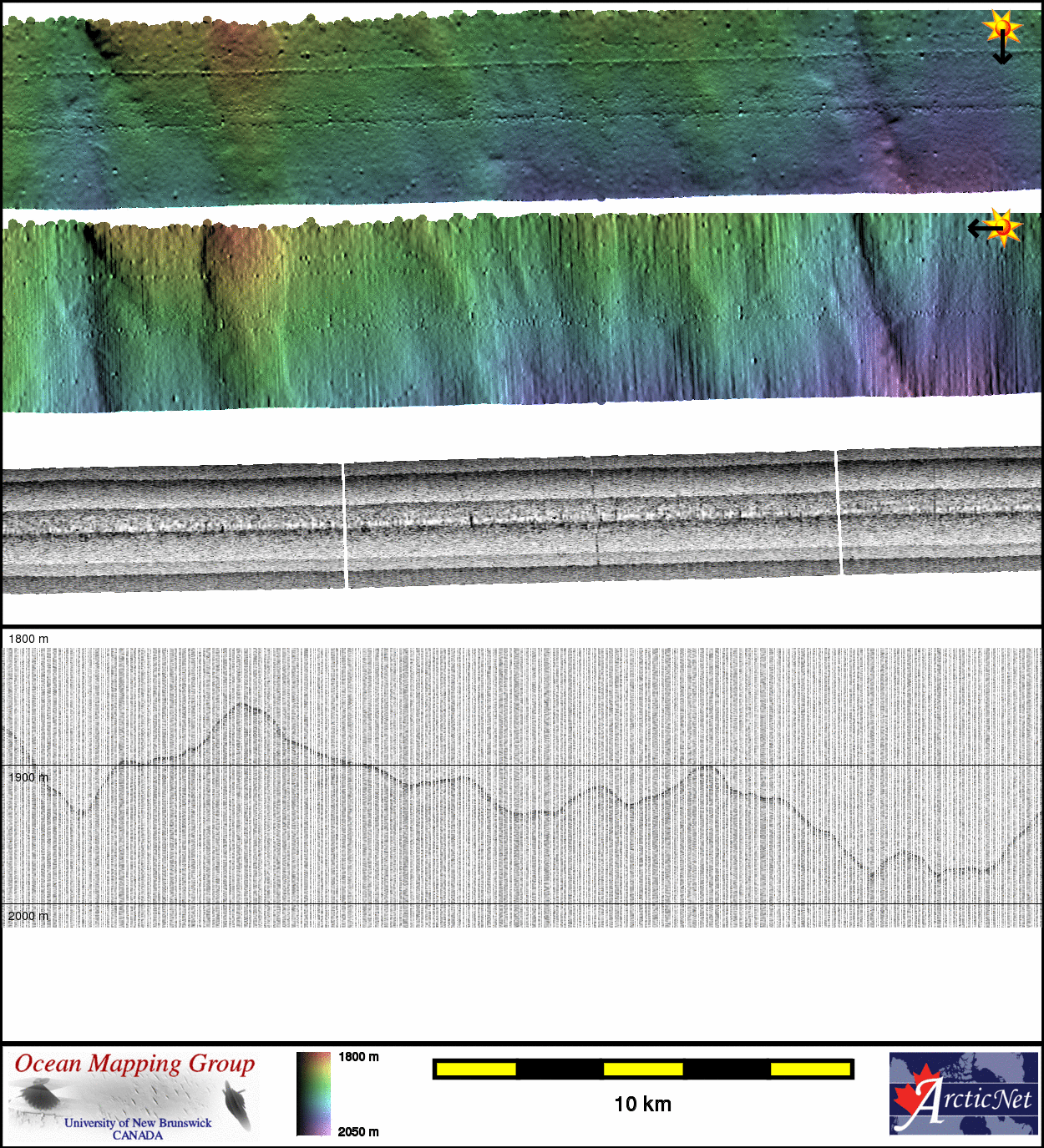Image resolution: width=1044 pixels, height=1148 pixels.
Task: Click the left white divider in backscatter strip
Action: pos(344,524)
